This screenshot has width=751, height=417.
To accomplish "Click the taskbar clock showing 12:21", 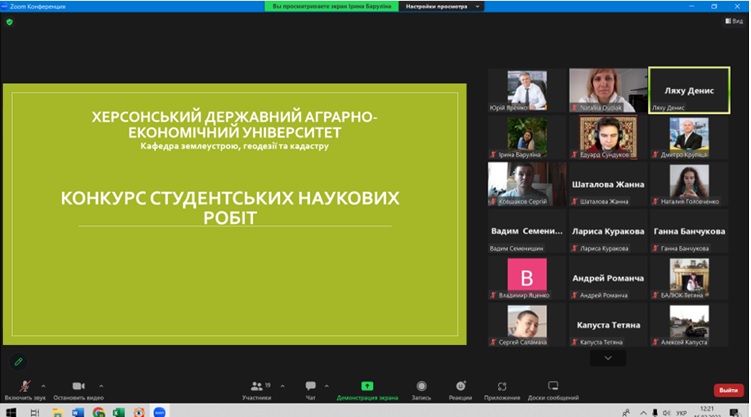I will click(707, 411).
